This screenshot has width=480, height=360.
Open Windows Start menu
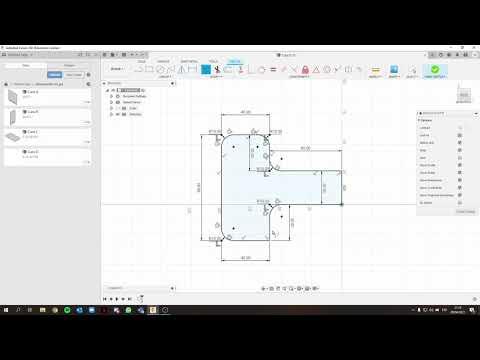(x=6, y=310)
